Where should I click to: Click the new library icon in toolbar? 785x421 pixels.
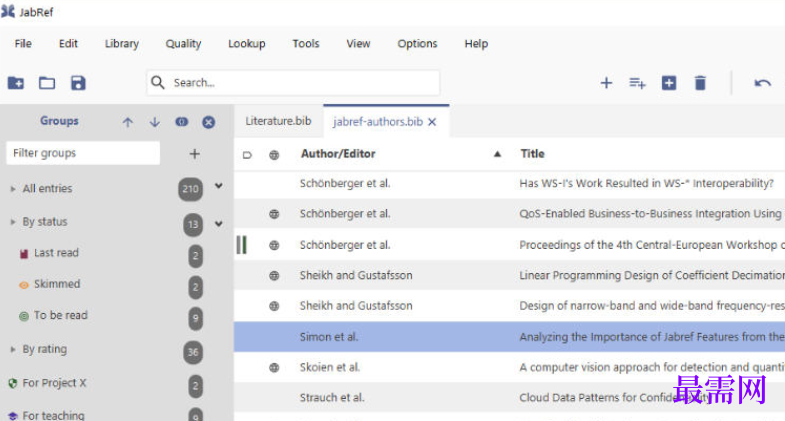pyautogui.click(x=16, y=83)
